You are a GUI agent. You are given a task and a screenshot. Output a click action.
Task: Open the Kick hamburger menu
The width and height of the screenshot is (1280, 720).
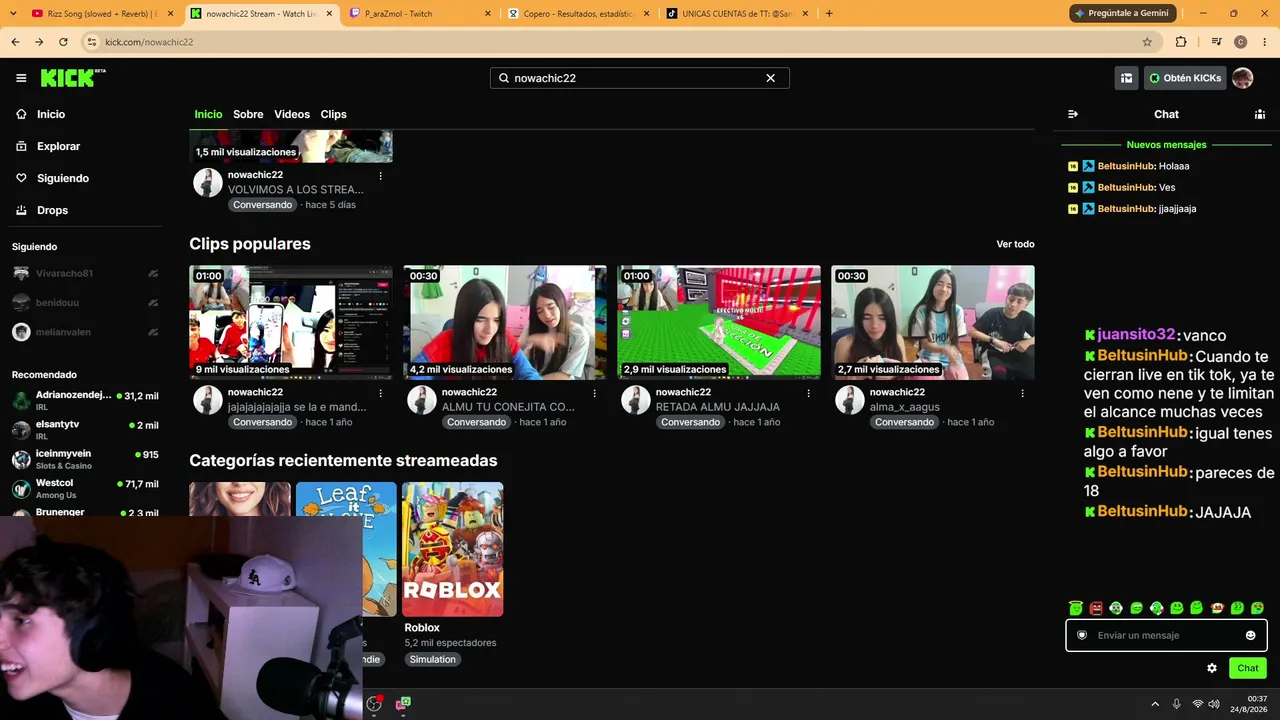click(x=21, y=78)
